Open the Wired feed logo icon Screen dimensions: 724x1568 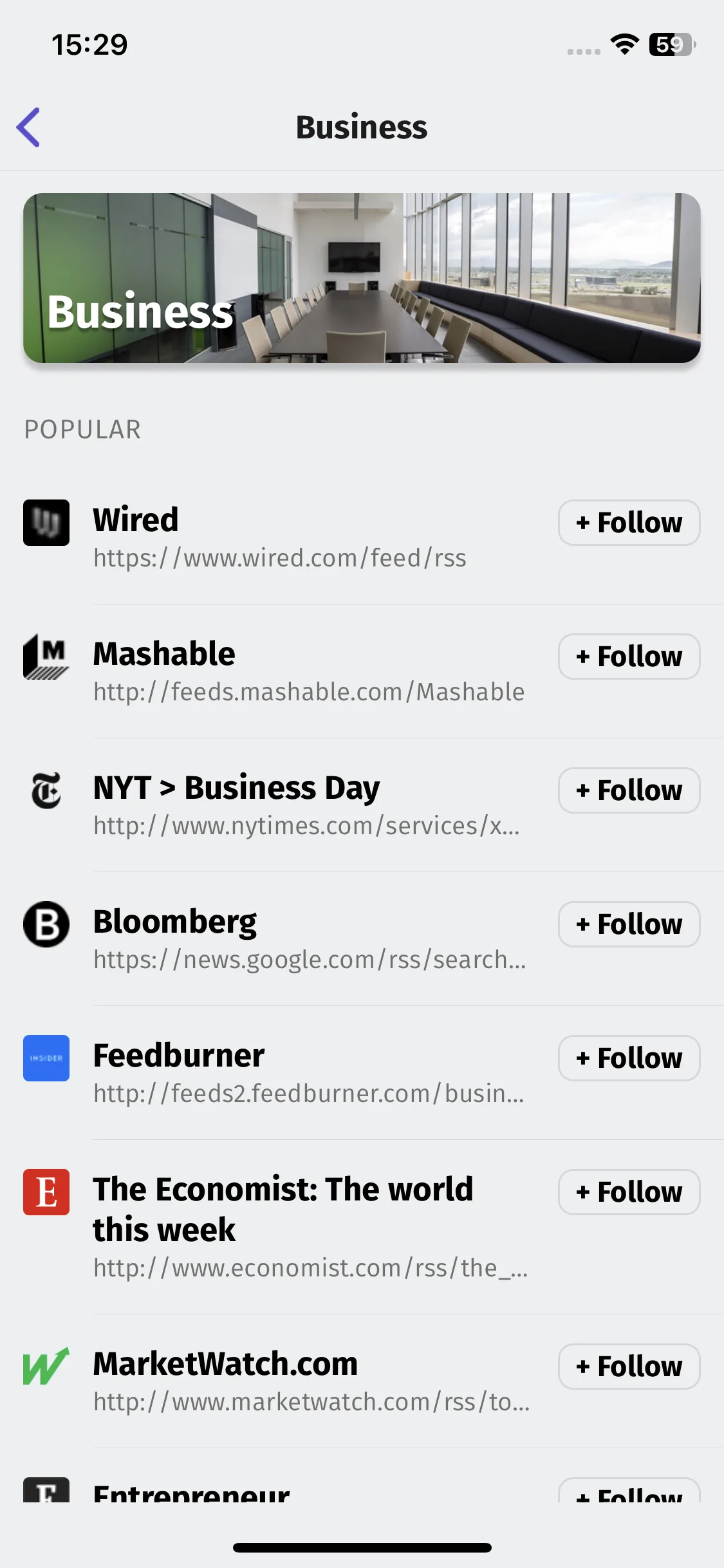[x=46, y=523]
